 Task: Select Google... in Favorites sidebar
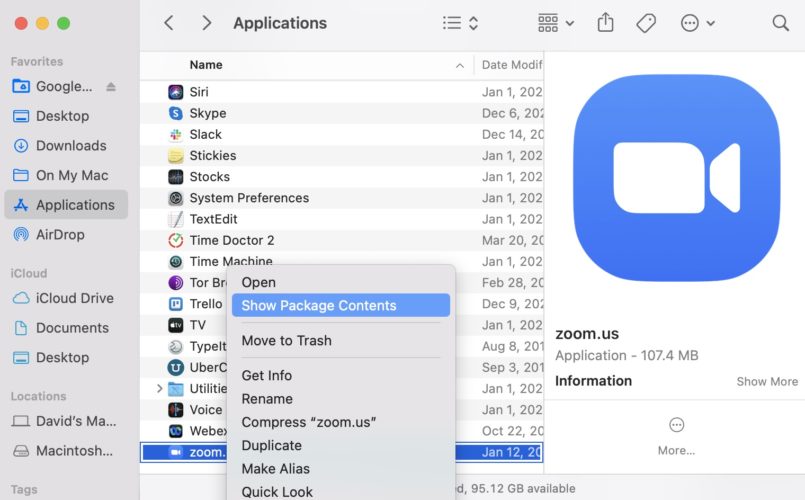coord(64,86)
